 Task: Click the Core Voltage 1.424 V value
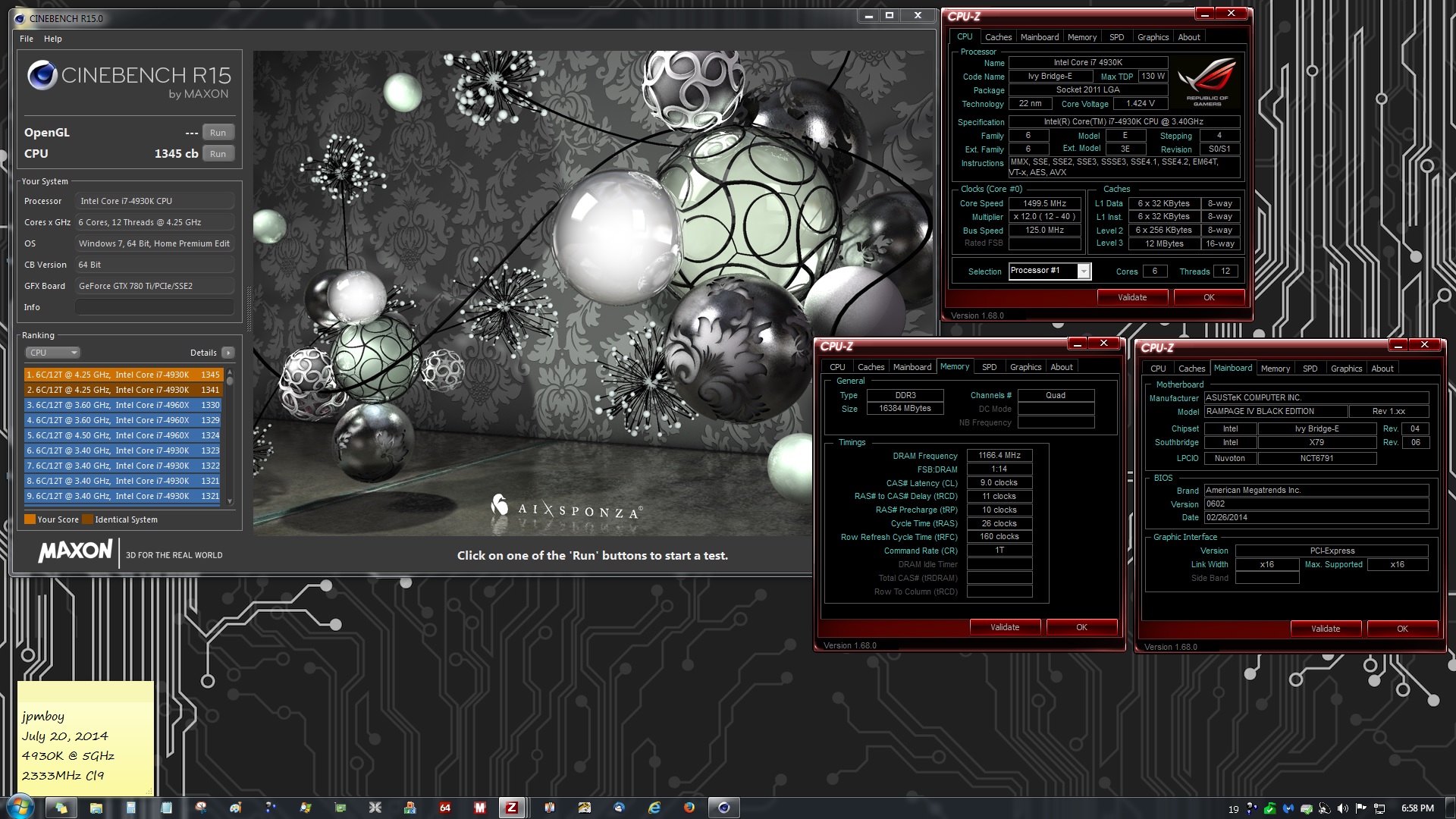1141,103
